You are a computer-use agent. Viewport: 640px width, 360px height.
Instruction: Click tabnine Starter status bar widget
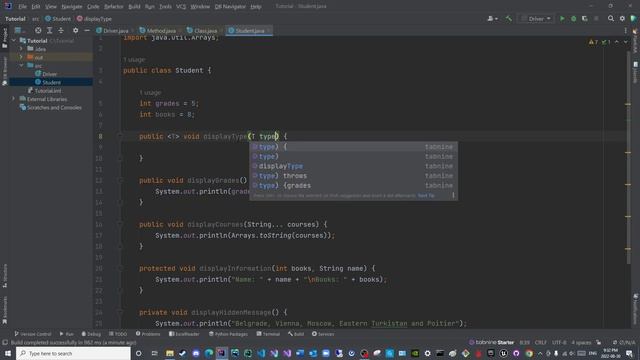(x=491, y=342)
